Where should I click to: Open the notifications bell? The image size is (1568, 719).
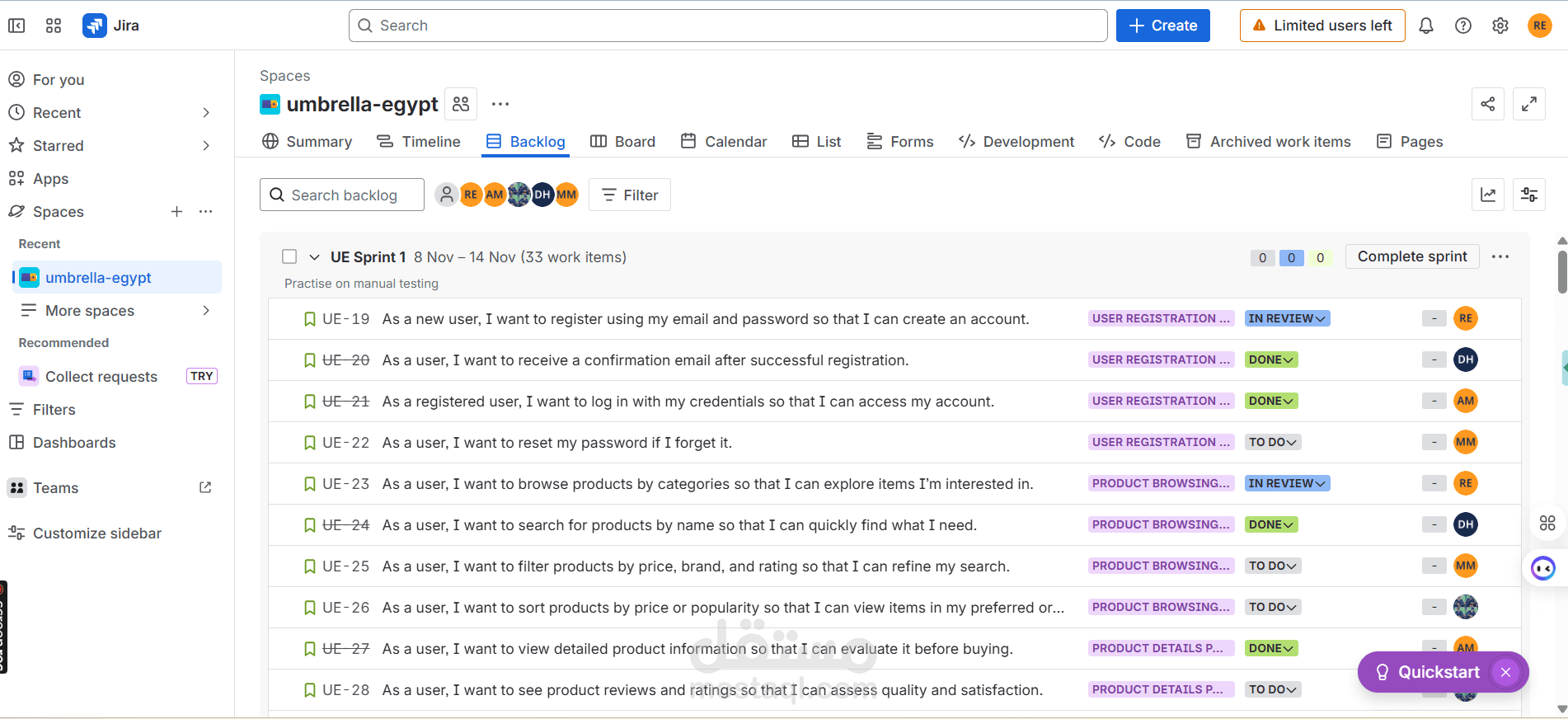pos(1425,26)
